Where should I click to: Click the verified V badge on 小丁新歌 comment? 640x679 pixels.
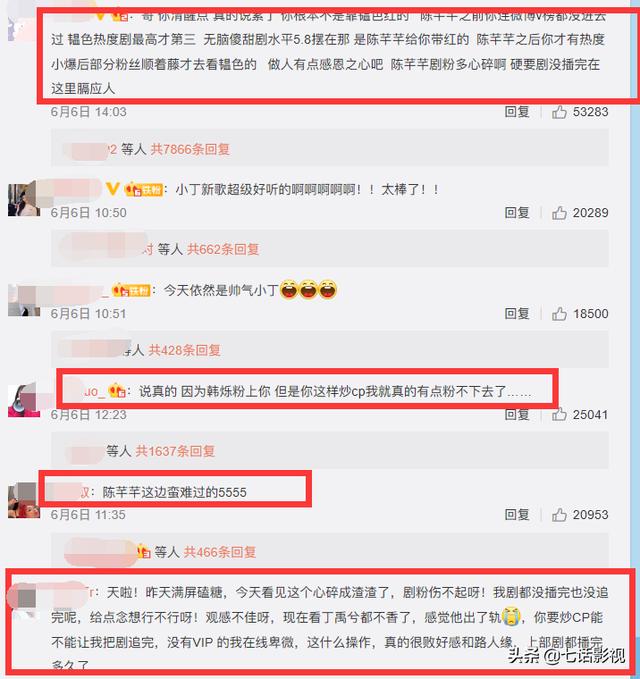(113, 189)
